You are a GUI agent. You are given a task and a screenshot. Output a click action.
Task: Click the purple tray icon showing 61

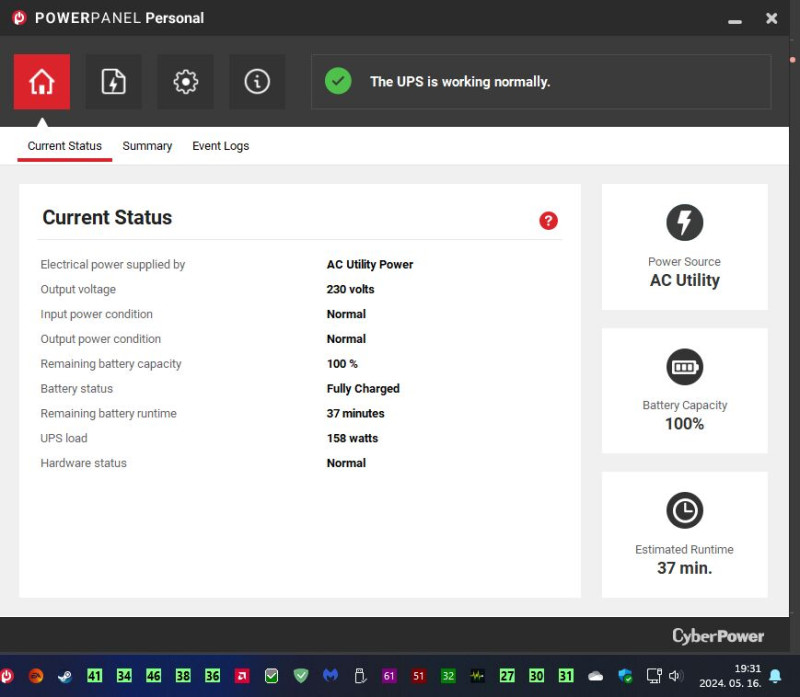coord(389,676)
